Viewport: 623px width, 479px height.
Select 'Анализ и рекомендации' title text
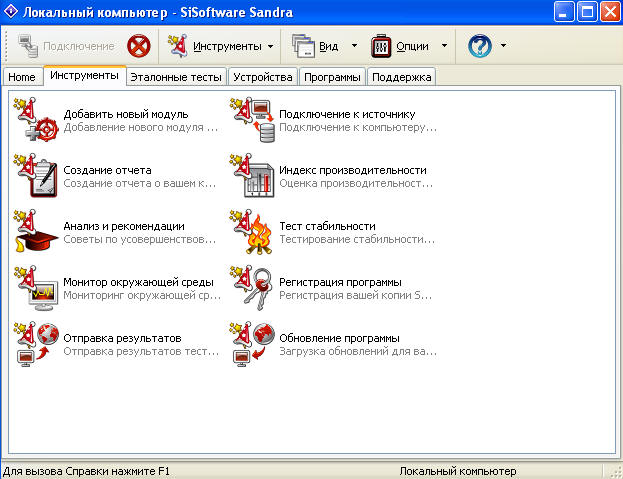(x=124, y=226)
